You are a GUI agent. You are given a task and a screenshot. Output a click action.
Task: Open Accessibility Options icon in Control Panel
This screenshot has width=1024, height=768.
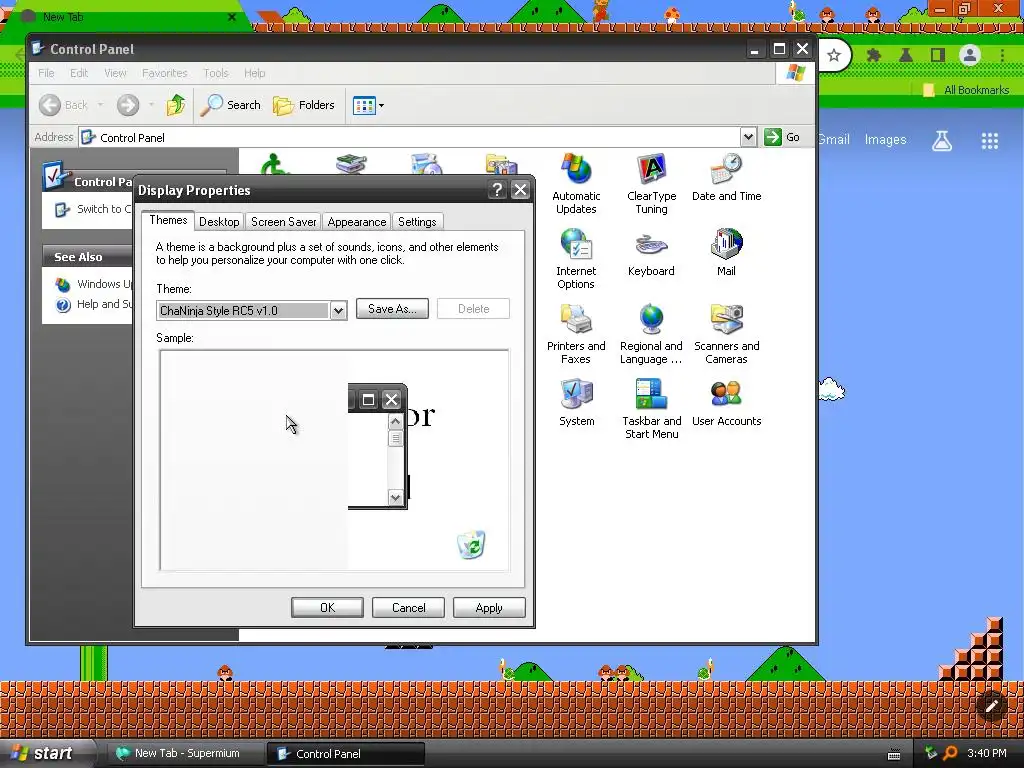point(276,163)
